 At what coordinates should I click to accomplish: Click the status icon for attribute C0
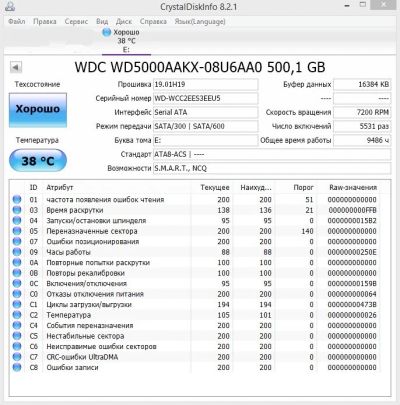click(17, 294)
